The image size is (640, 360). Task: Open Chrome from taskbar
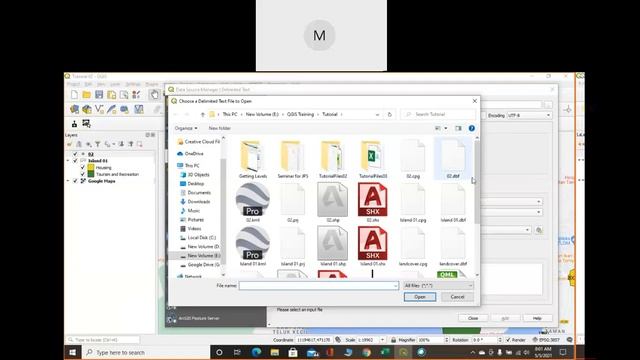367,352
